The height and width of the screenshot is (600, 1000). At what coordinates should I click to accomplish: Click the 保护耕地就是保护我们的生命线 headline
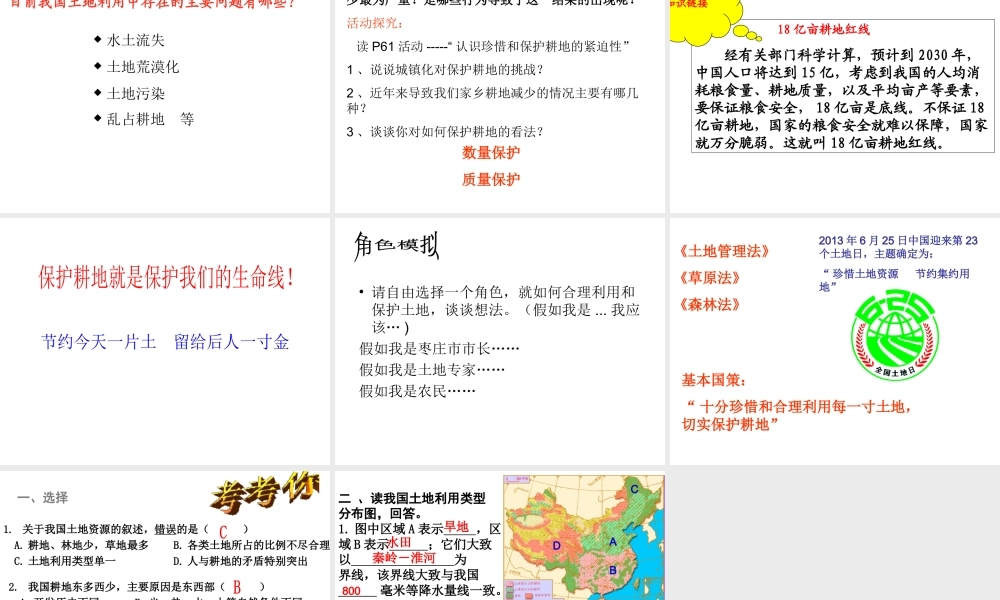(x=166, y=277)
